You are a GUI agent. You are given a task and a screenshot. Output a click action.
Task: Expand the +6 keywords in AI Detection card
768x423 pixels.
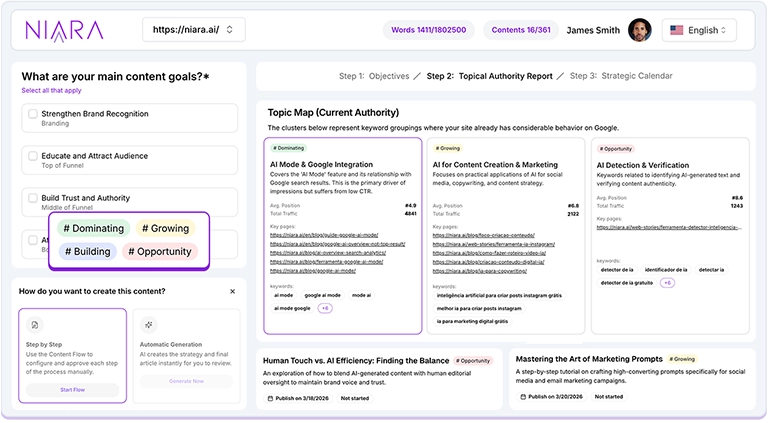[667, 283]
